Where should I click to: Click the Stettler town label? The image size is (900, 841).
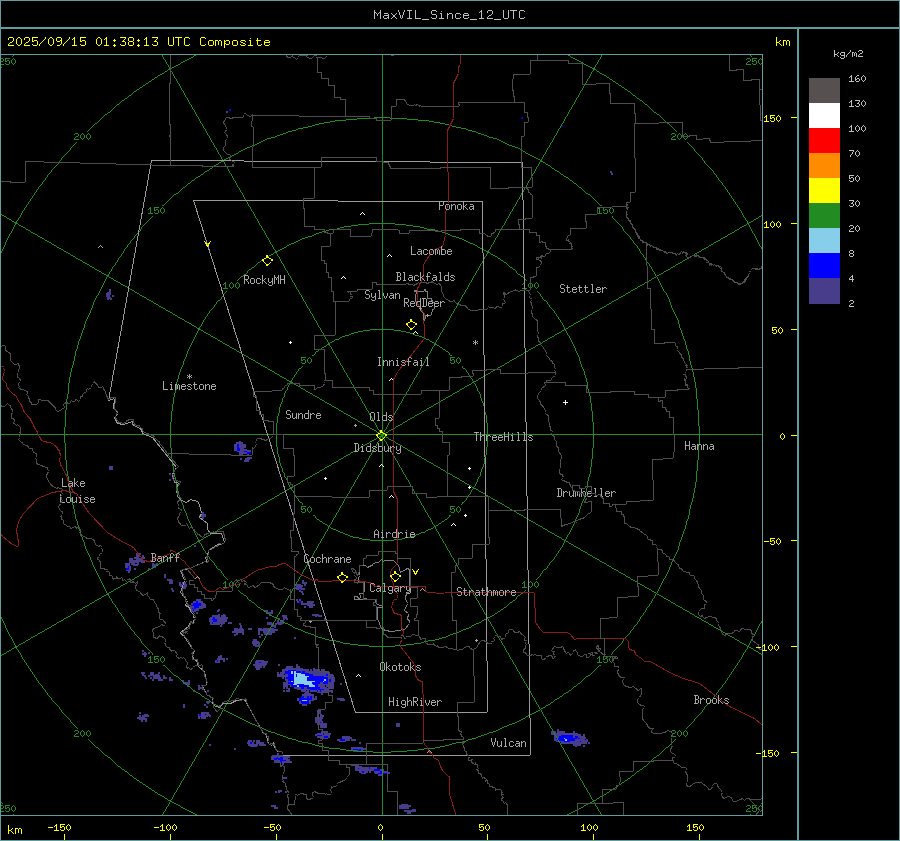[x=583, y=289]
